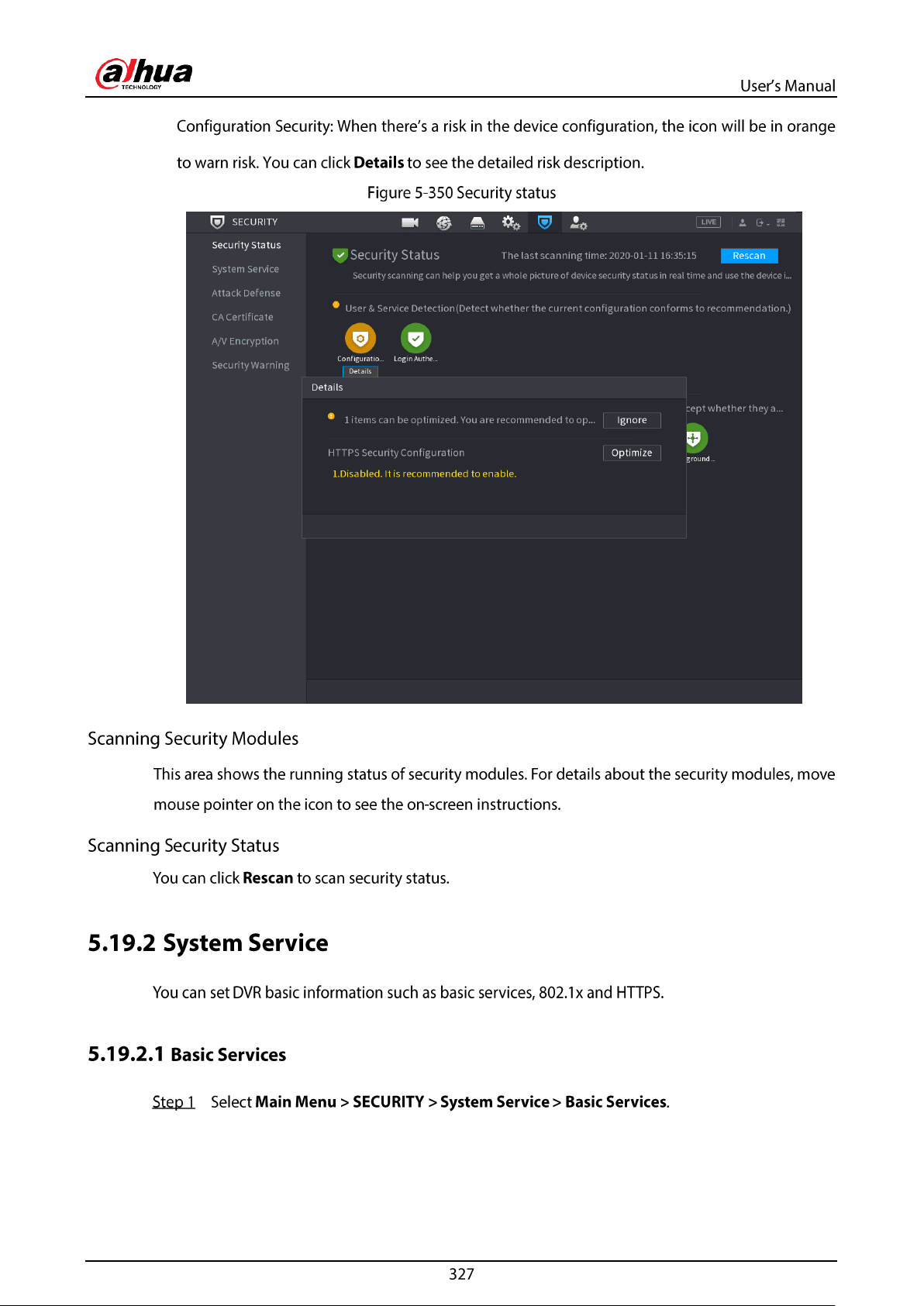Image resolution: width=924 pixels, height=1306 pixels.
Task: Click the Dahua logo in page header
Action: 144,74
